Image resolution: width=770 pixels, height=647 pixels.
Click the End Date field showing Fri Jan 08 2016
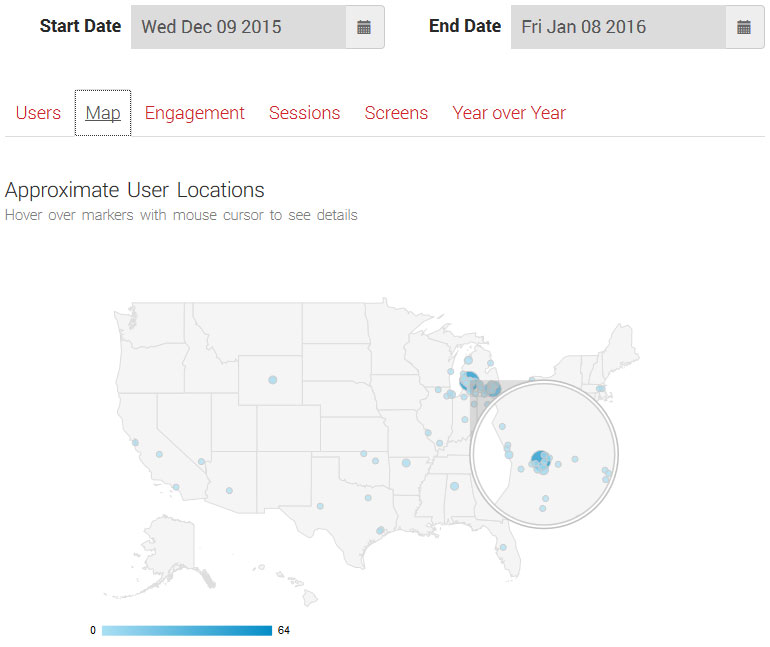click(x=619, y=27)
